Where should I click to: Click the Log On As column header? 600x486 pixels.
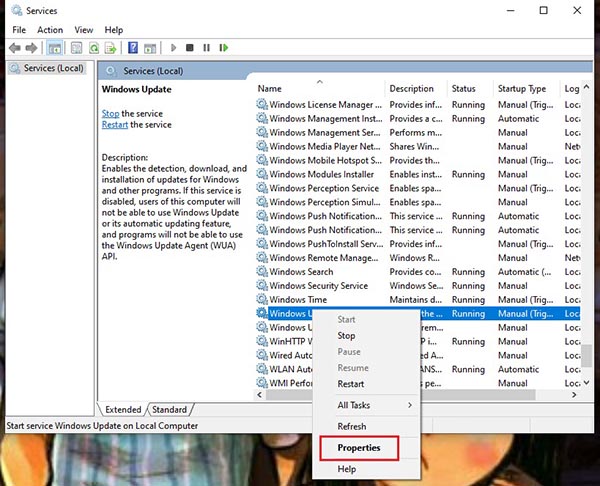tap(571, 89)
